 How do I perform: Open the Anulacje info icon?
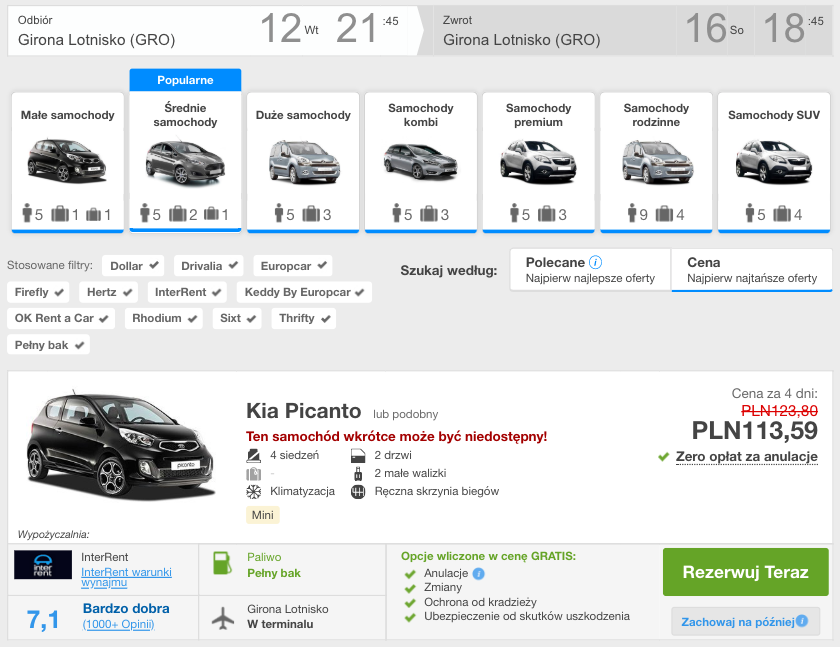point(479,574)
